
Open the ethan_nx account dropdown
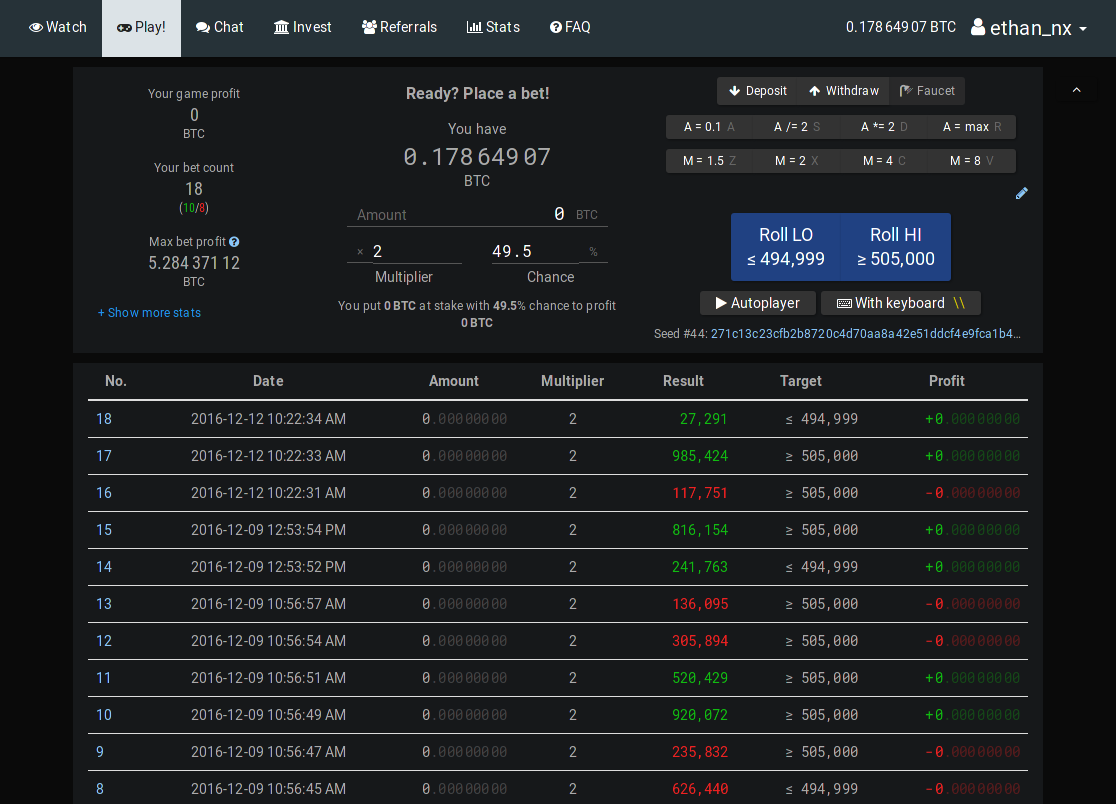point(1028,28)
